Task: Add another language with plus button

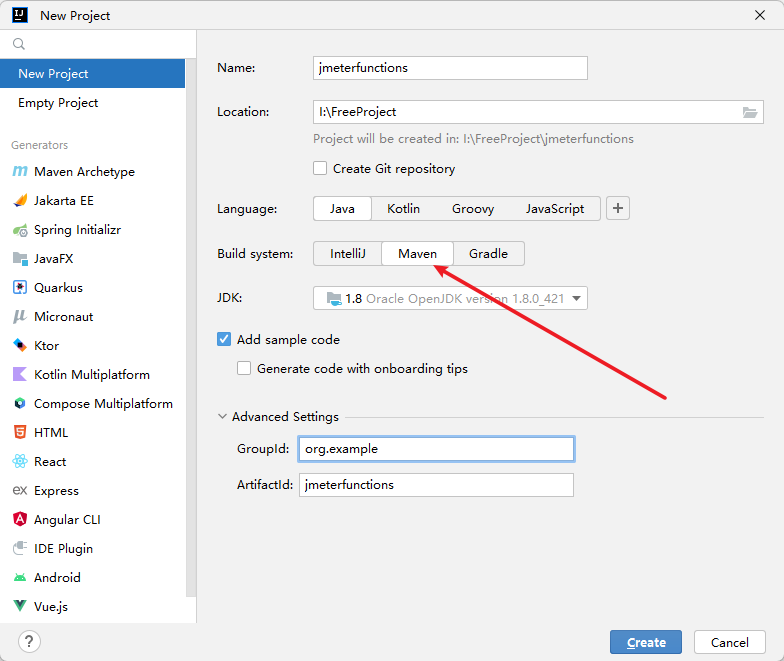Action: point(618,208)
